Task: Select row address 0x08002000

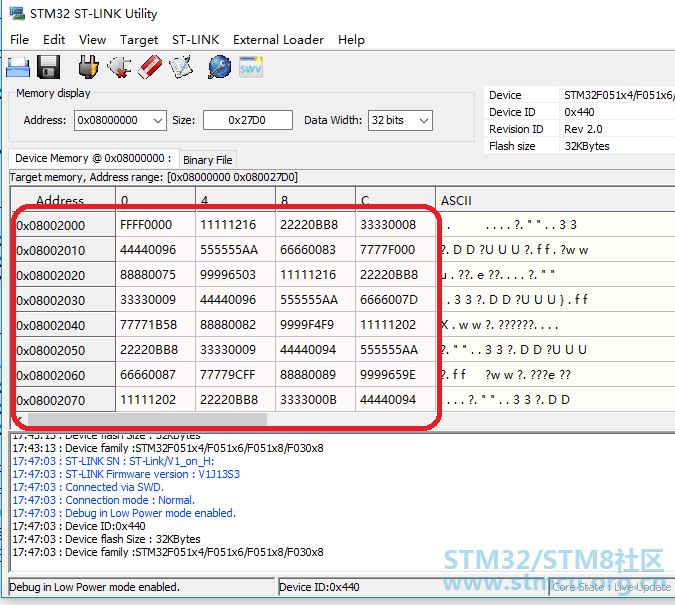Action: [x=63, y=225]
